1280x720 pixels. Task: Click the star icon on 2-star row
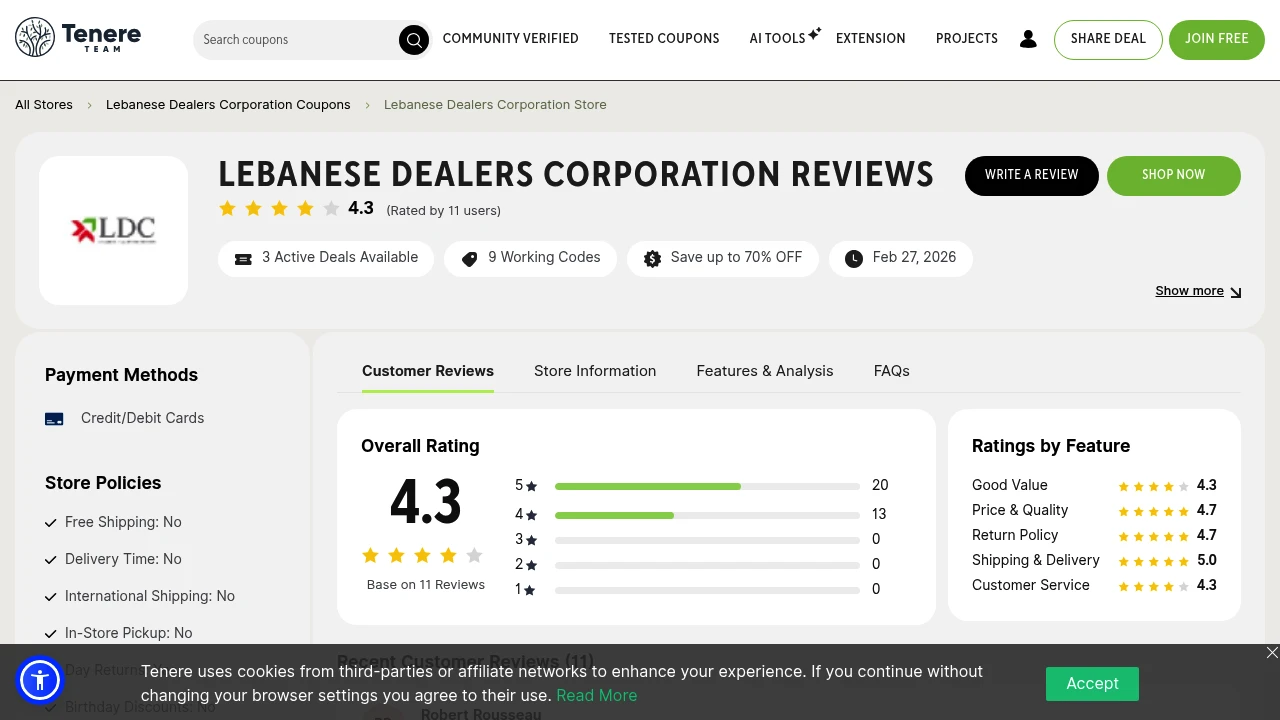point(531,566)
